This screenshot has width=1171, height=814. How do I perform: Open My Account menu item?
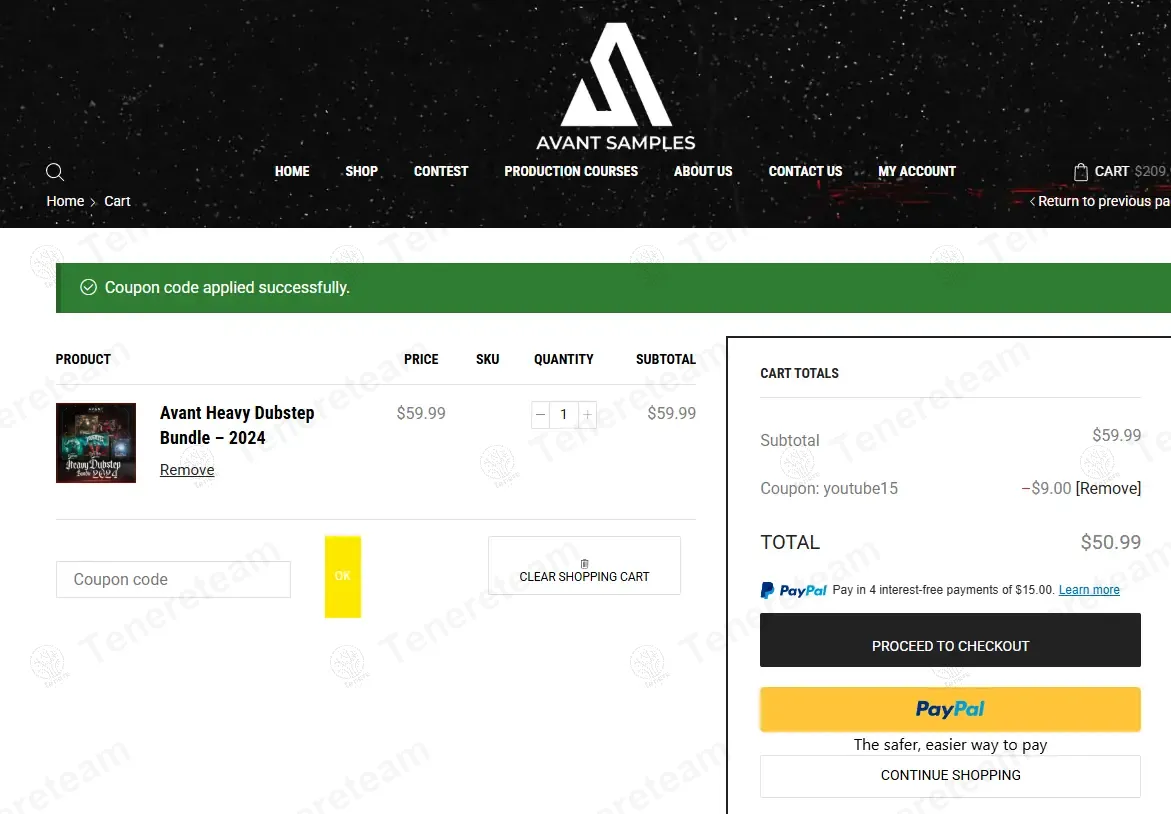pos(917,171)
